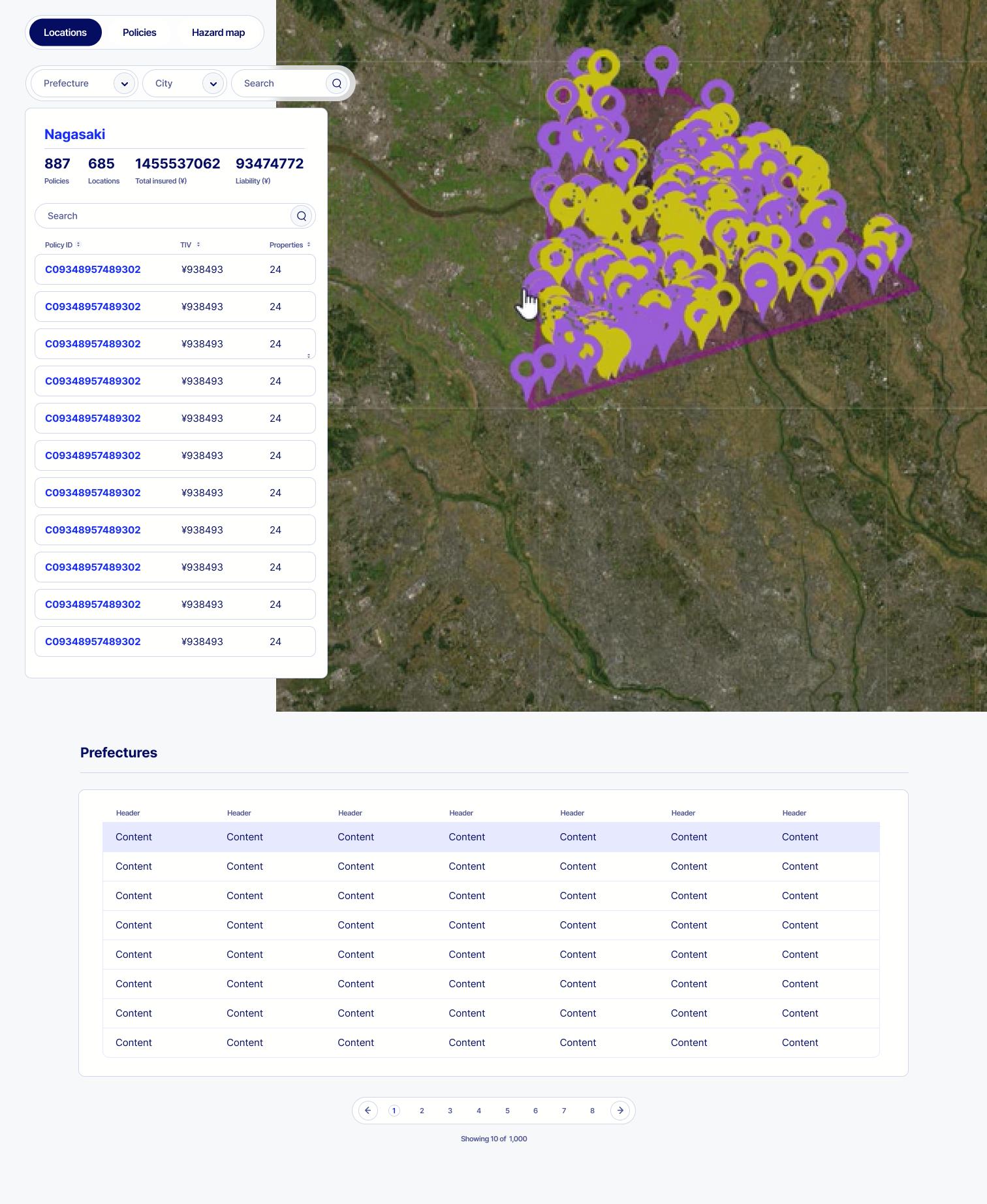Click the magnifier icon in the top filter search
This screenshot has height=1204, width=987.
click(x=337, y=84)
